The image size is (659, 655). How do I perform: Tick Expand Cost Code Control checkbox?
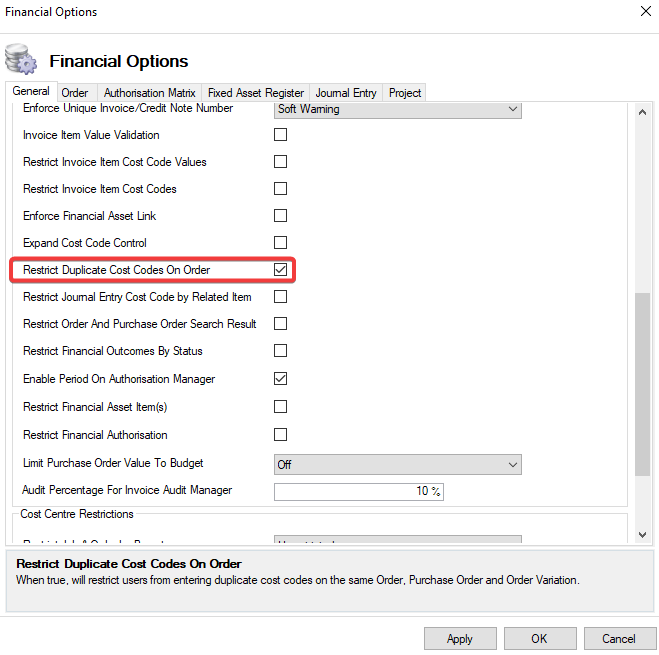pyautogui.click(x=280, y=243)
